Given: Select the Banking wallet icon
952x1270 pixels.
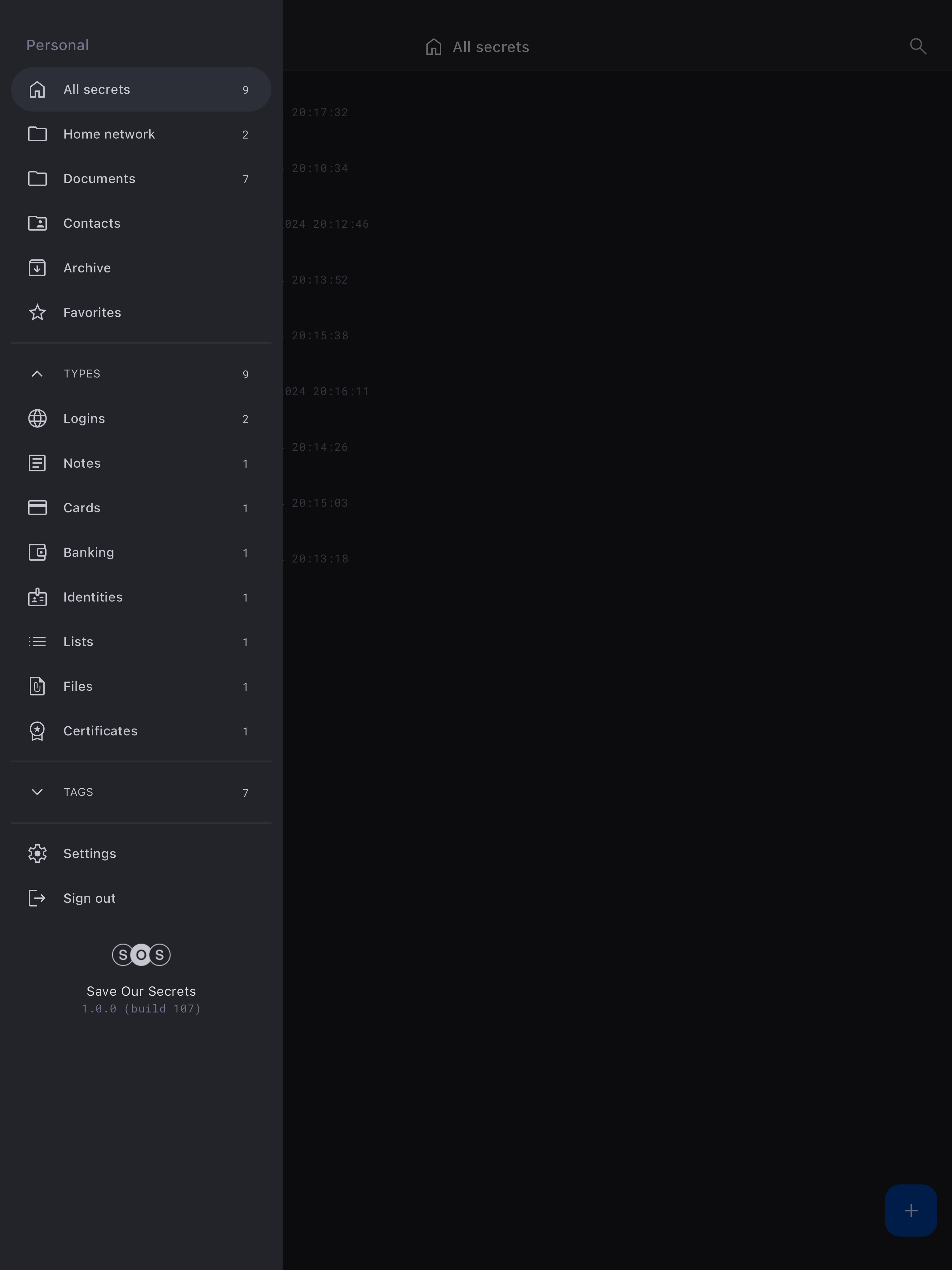Looking at the screenshot, I should click(37, 552).
